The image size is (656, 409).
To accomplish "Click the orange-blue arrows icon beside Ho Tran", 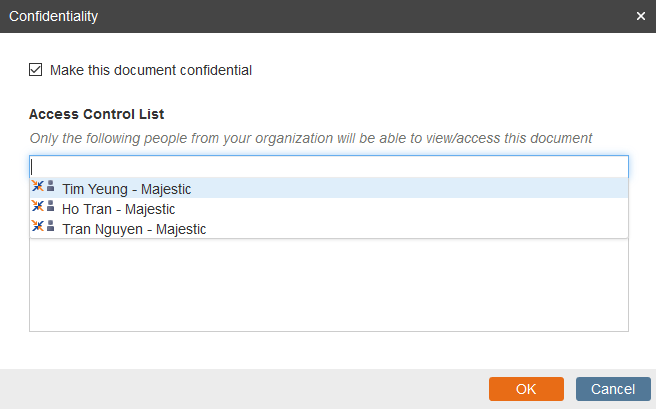I will pyautogui.click(x=38, y=206).
